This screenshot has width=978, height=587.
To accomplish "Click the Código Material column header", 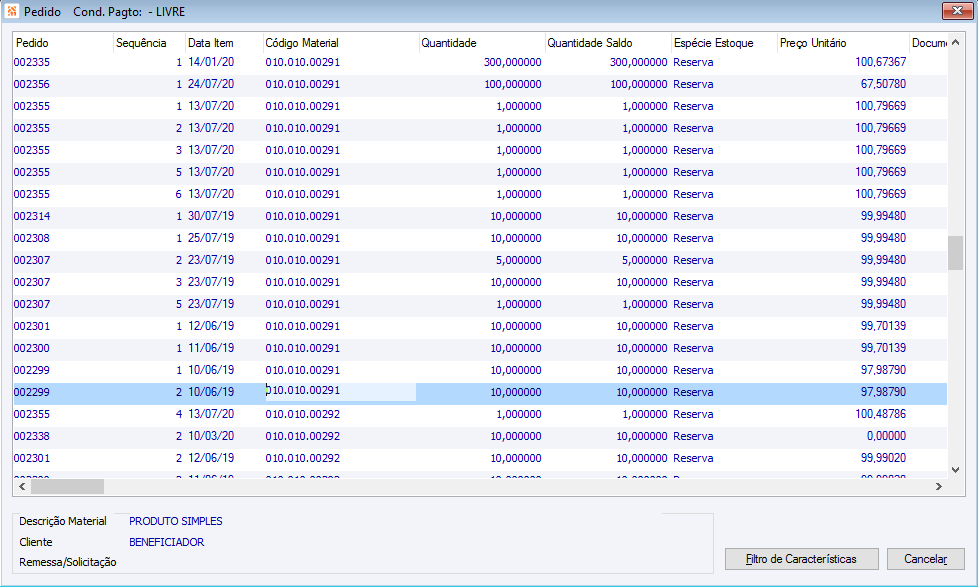I will [x=341, y=43].
